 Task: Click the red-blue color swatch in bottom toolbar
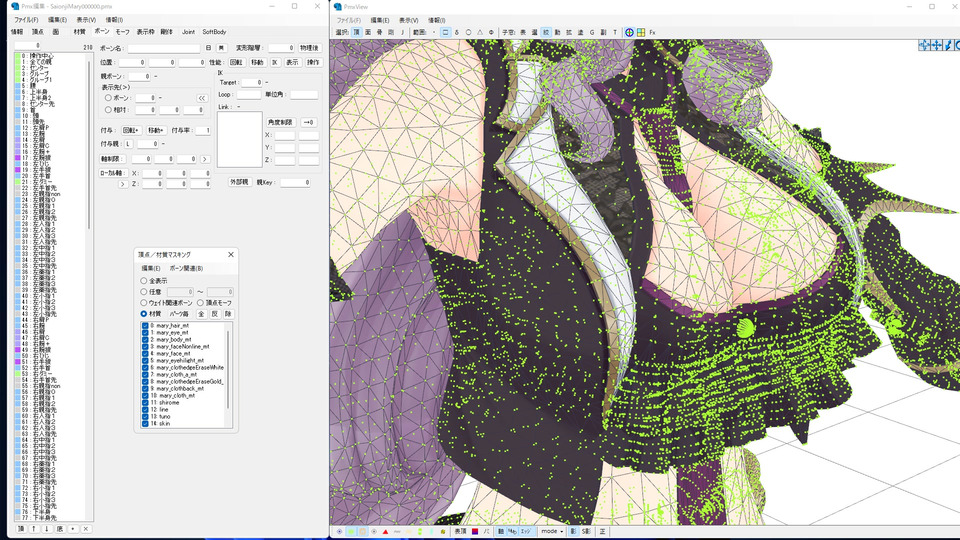(x=473, y=531)
